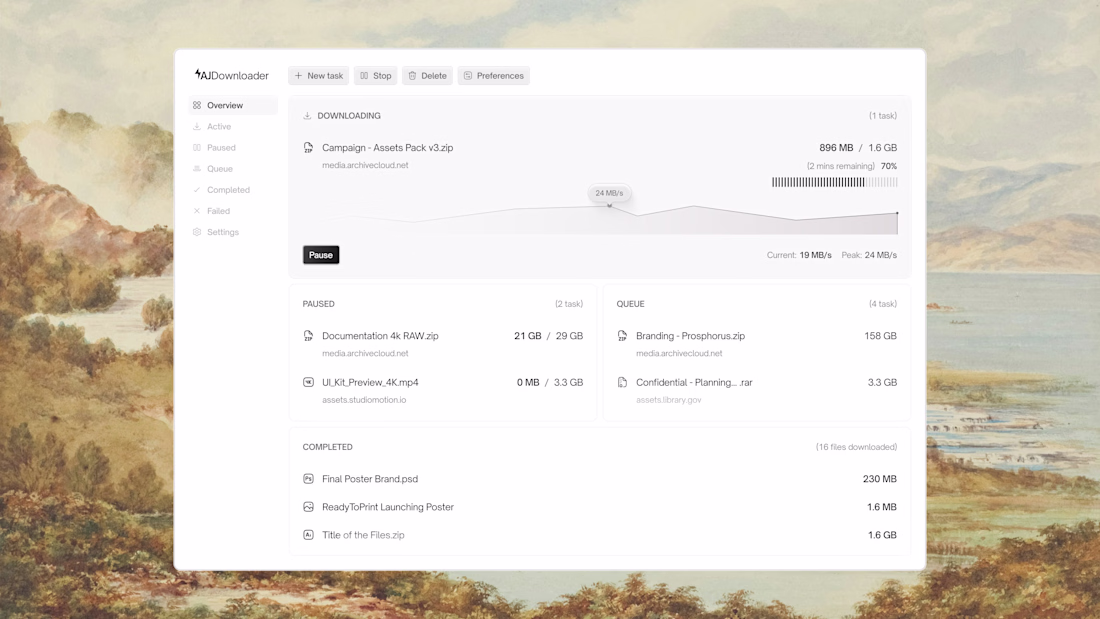
Task: Click the zip icon for Documentation 4k RAW.zip
Action: coord(308,335)
